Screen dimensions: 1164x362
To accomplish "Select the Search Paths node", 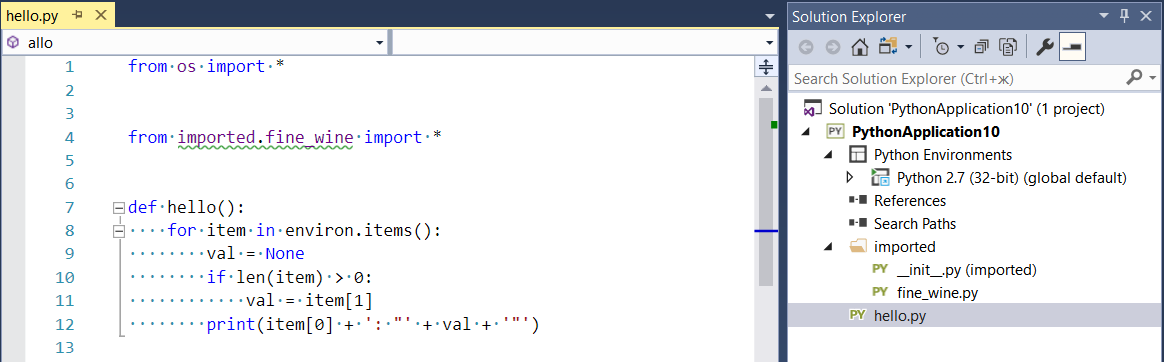I will (915, 224).
